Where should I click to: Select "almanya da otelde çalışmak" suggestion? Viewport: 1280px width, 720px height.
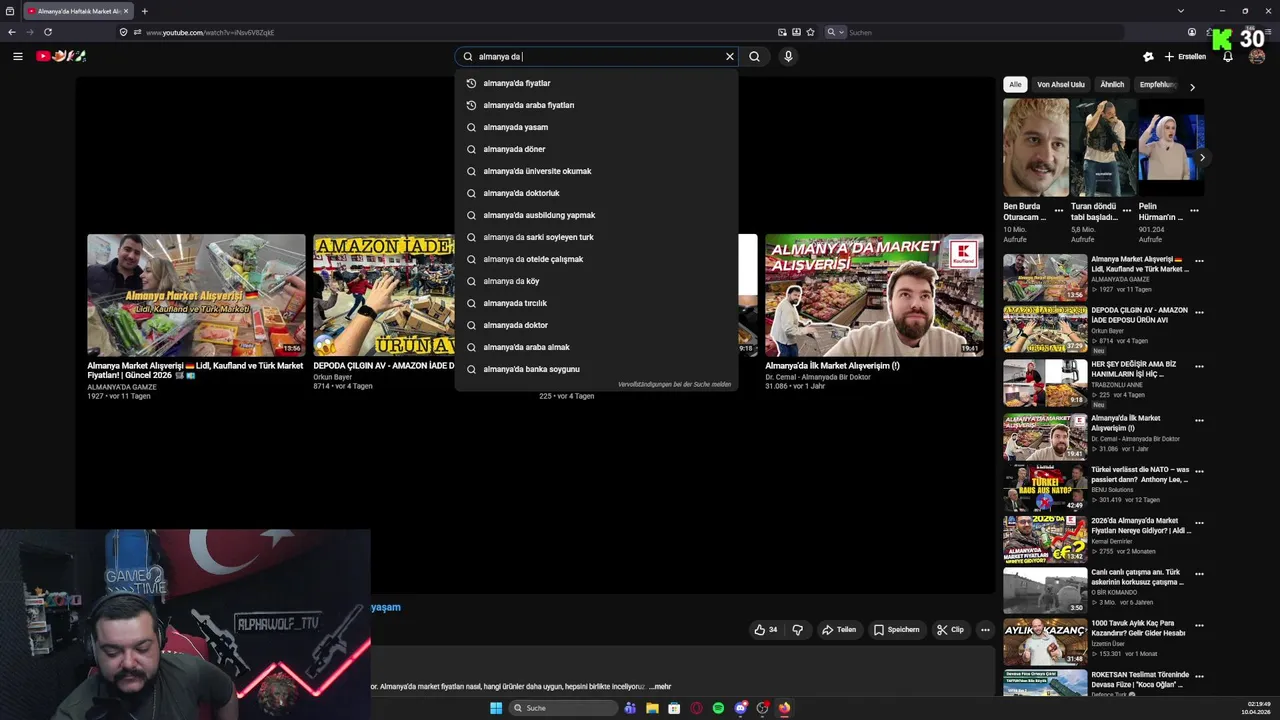(x=597, y=259)
